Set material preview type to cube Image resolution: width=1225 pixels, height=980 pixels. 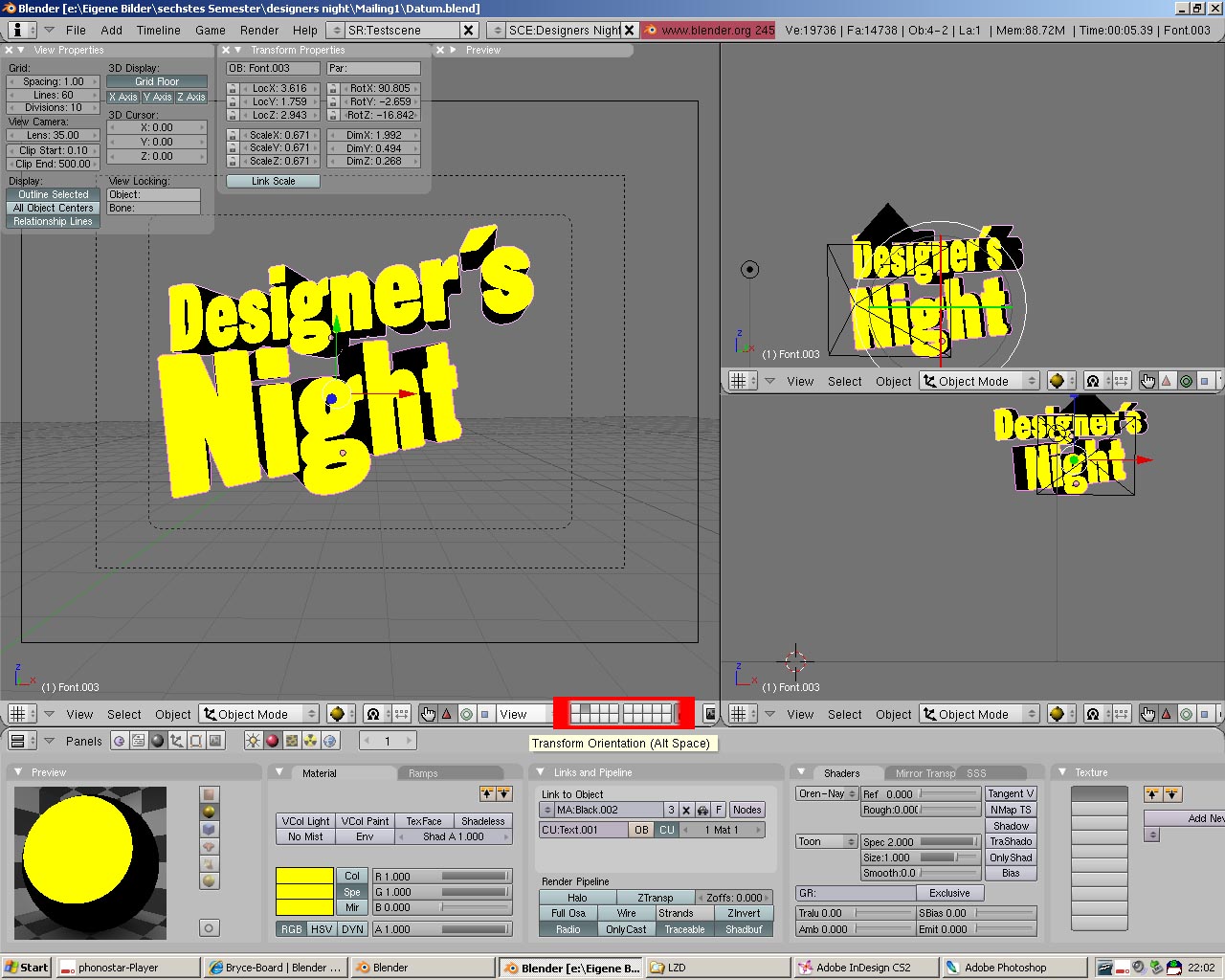click(x=209, y=829)
